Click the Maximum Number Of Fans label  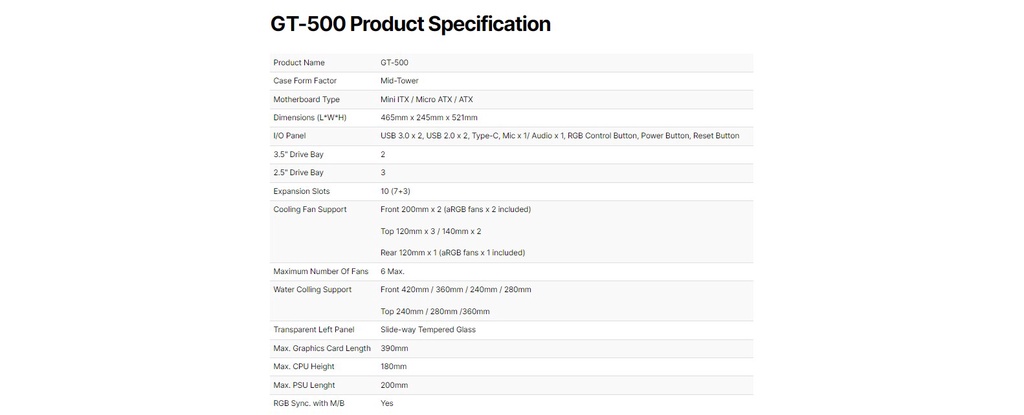pos(321,272)
